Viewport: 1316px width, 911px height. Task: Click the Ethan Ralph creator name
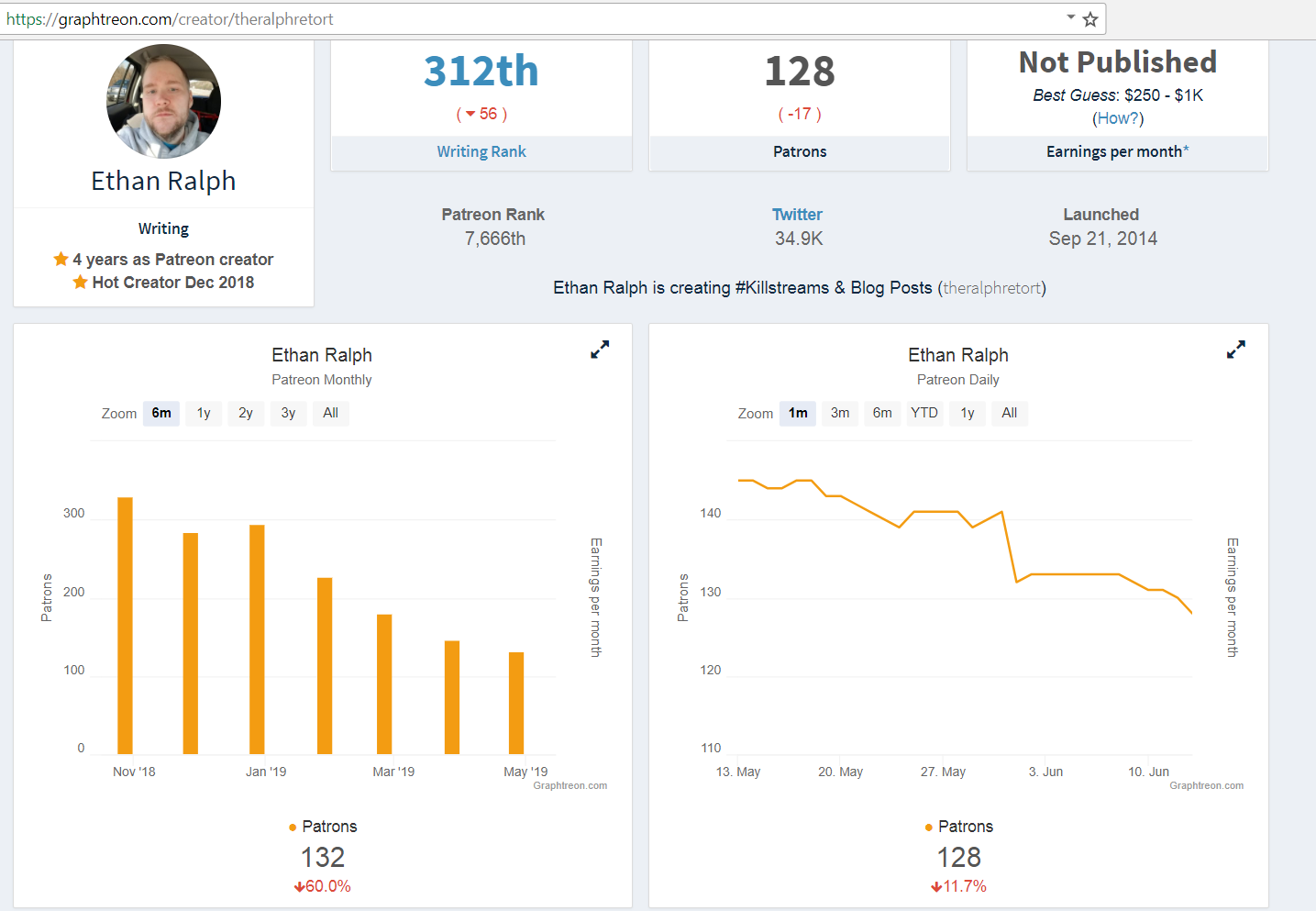pyautogui.click(x=163, y=182)
